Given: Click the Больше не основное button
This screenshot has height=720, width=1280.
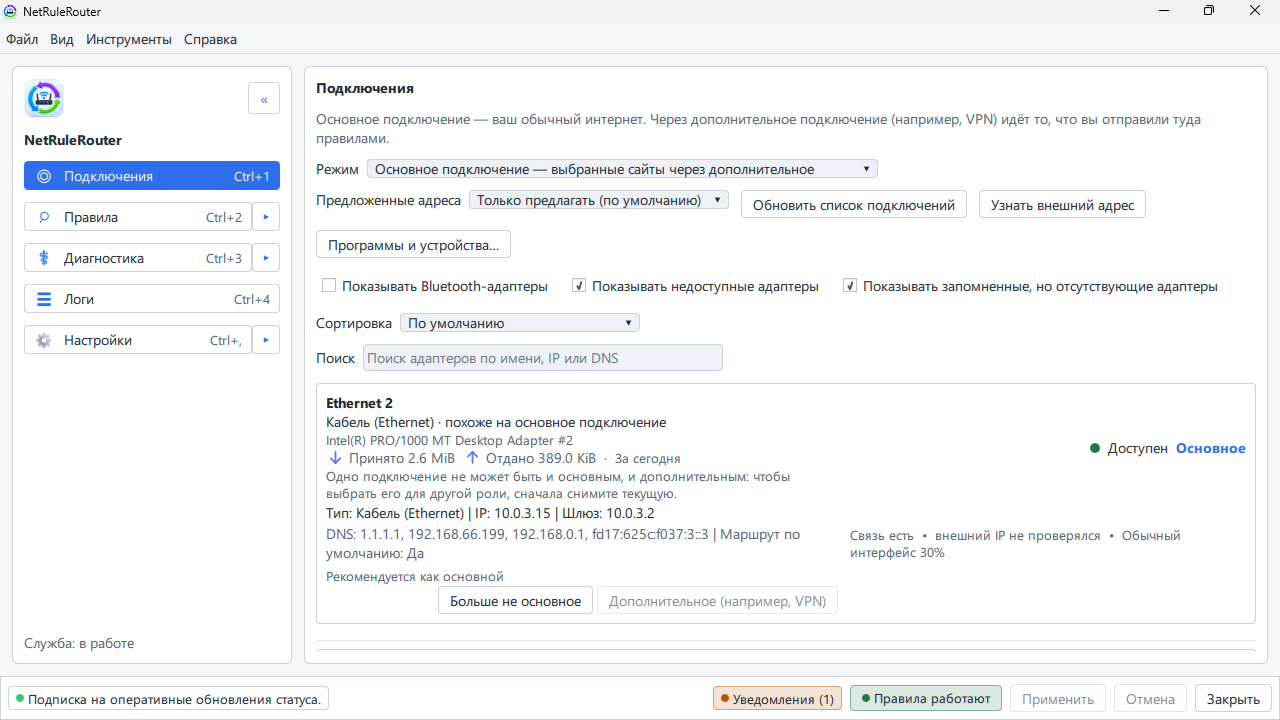Looking at the screenshot, I should coord(515,601).
